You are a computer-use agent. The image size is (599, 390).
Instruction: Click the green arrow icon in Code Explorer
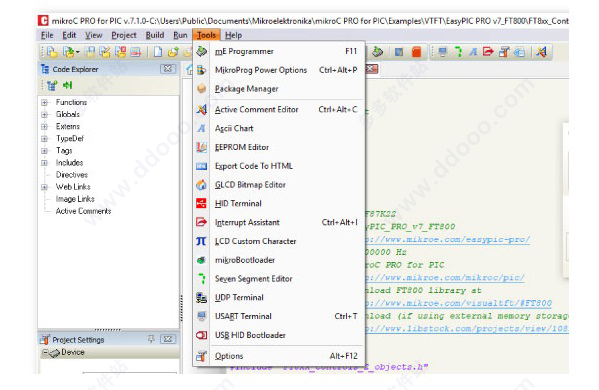(68, 85)
